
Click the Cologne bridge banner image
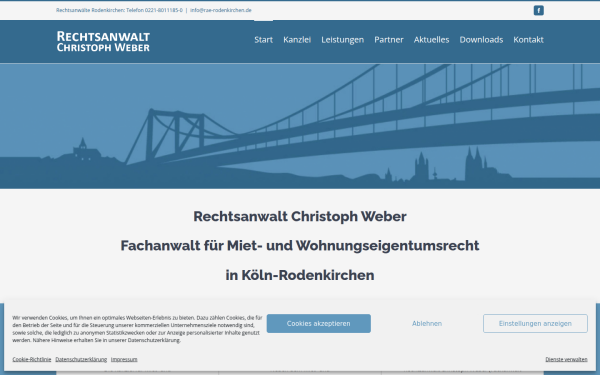point(300,126)
